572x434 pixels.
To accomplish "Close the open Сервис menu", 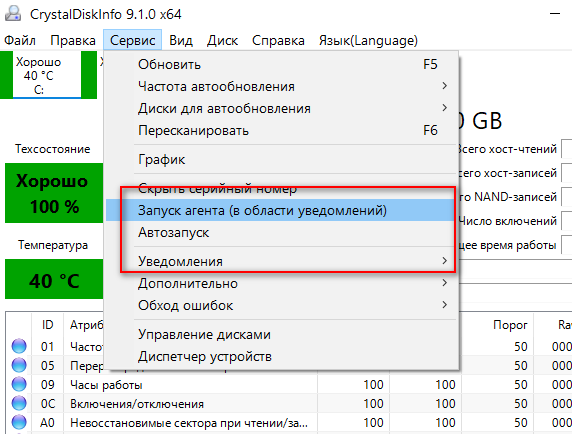I will coord(132,40).
